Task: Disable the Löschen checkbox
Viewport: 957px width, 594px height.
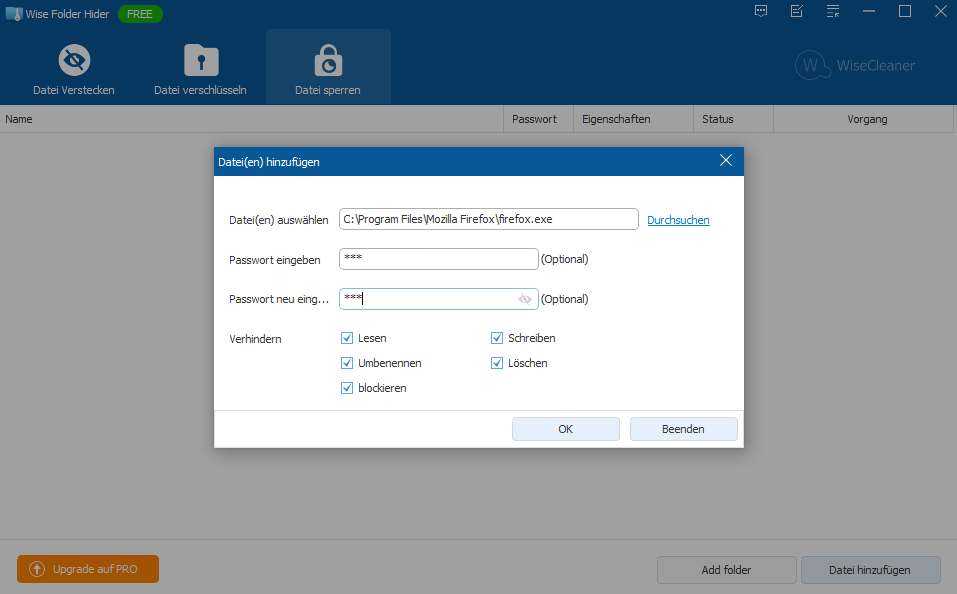Action: (x=497, y=363)
